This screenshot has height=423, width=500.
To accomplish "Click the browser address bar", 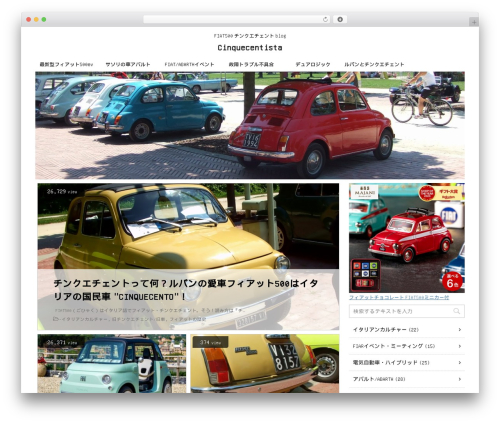I will click(236, 20).
